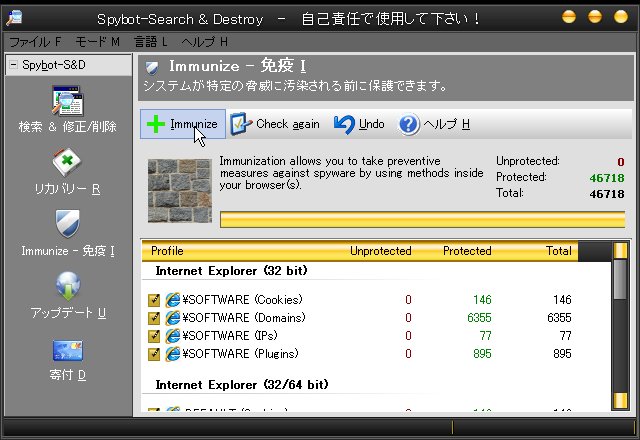Click the 寄付 D sidebar label
This screenshot has height=440, width=640.
point(67,375)
